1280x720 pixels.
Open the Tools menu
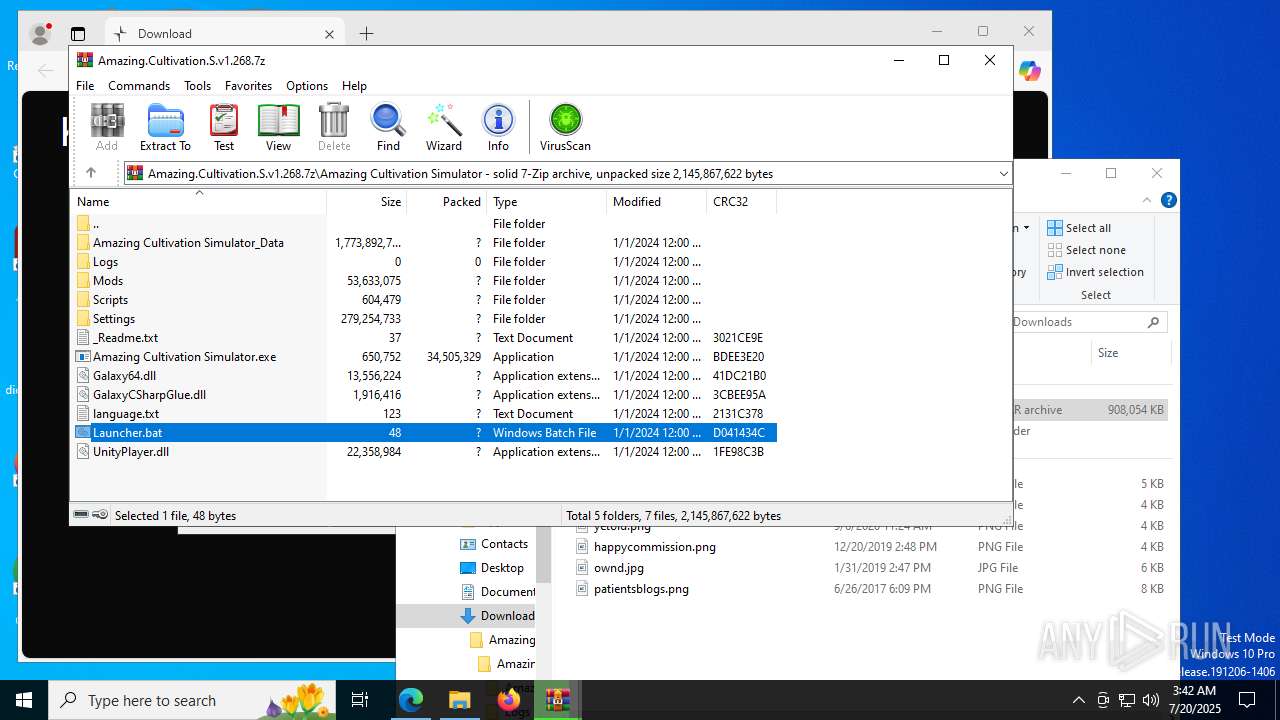[197, 86]
